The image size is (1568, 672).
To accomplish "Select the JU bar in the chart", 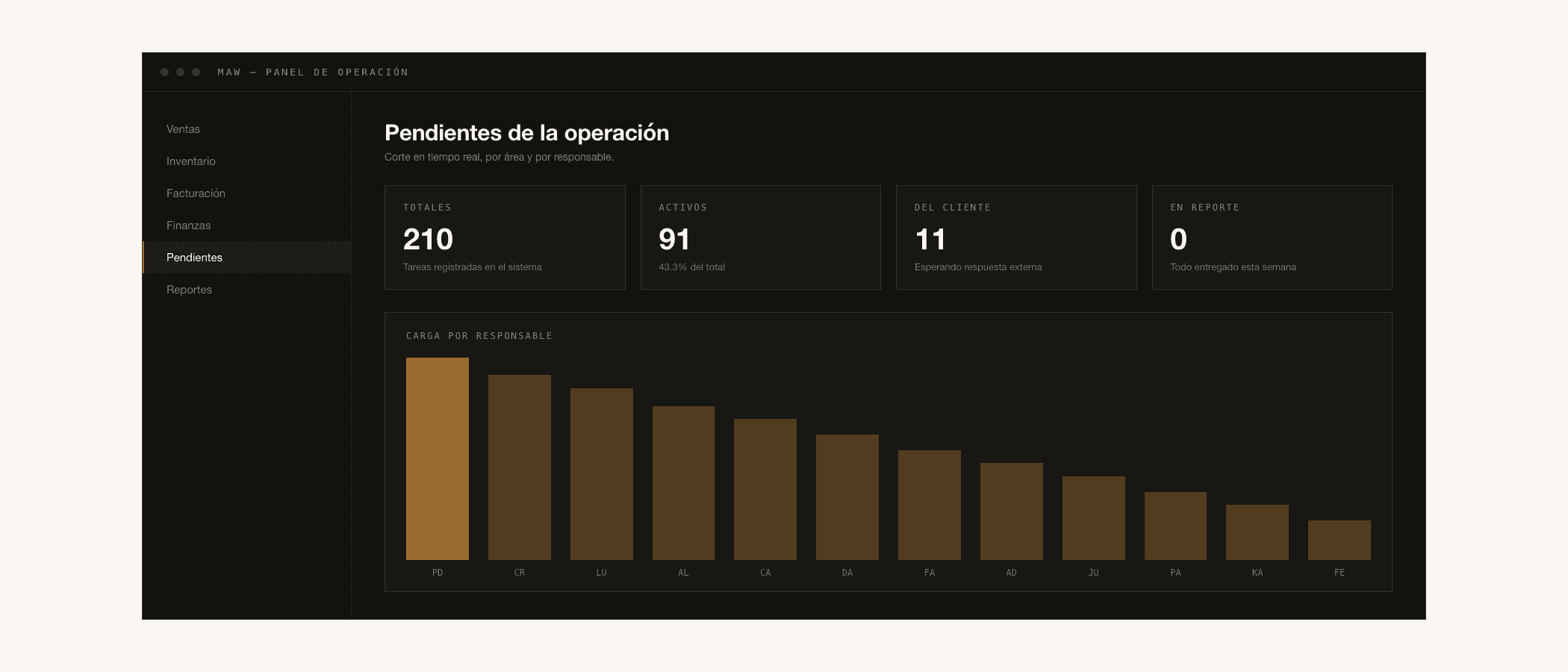I will pos(1094,518).
